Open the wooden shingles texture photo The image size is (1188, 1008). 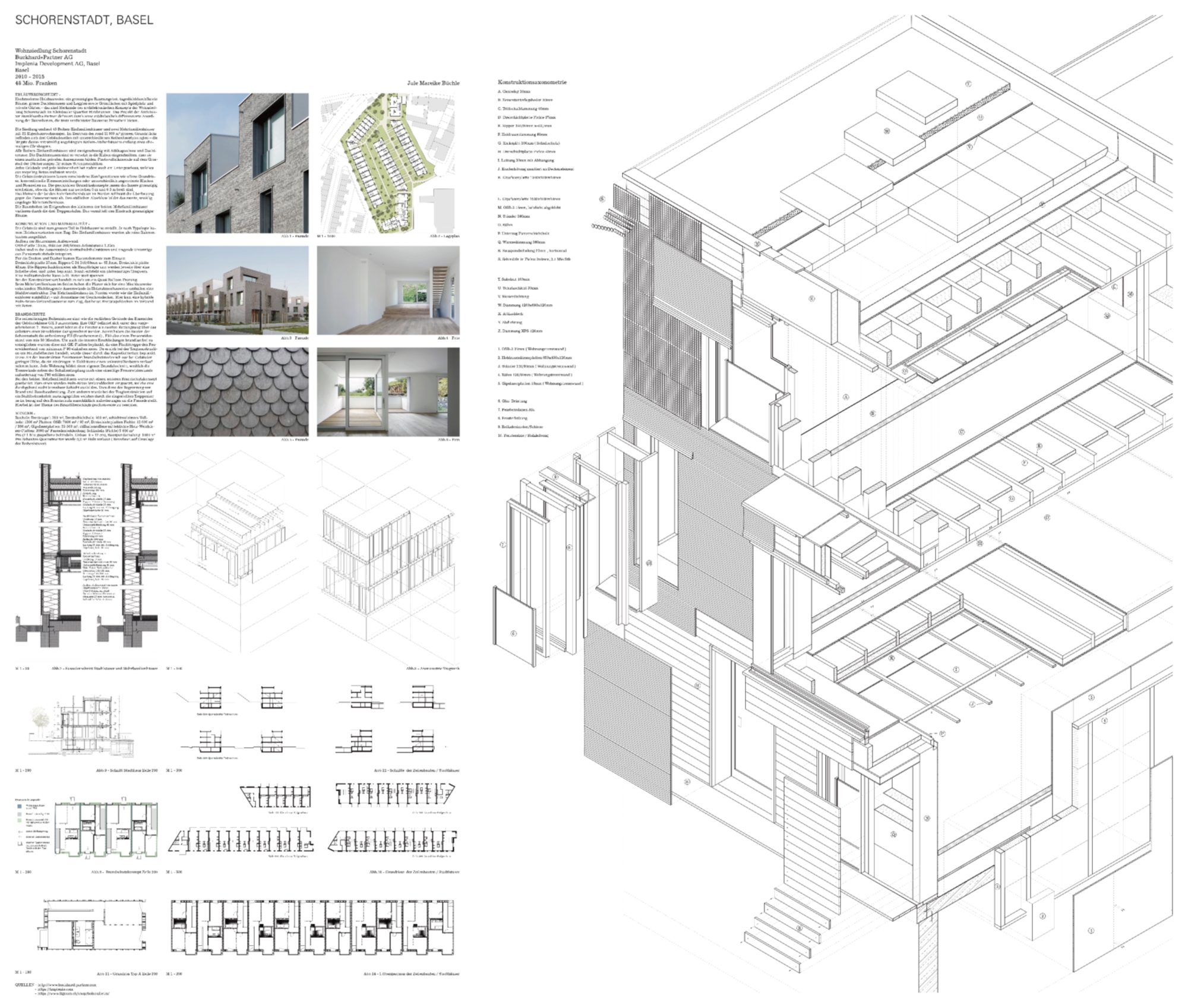pos(238,392)
